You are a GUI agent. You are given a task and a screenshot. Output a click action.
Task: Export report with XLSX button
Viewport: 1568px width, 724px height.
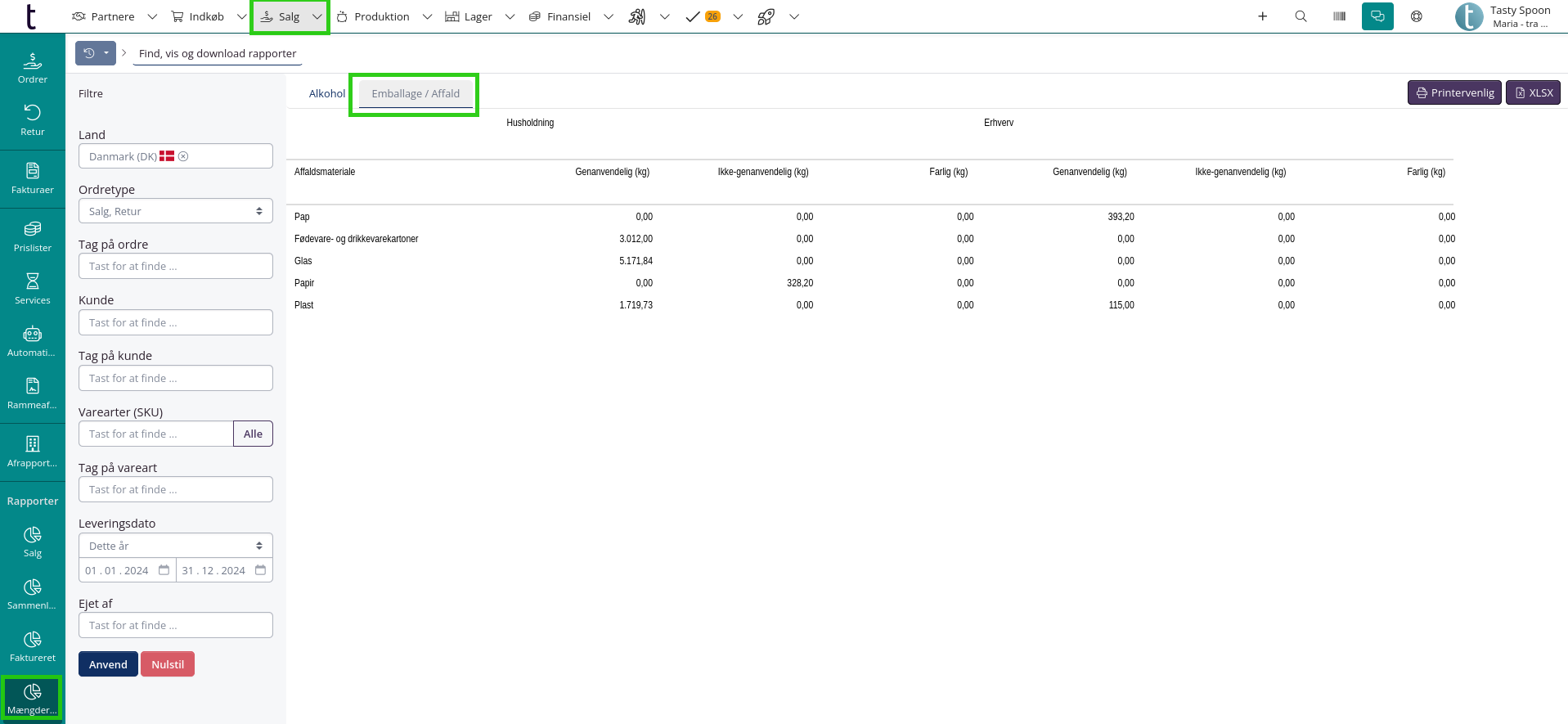click(x=1533, y=92)
